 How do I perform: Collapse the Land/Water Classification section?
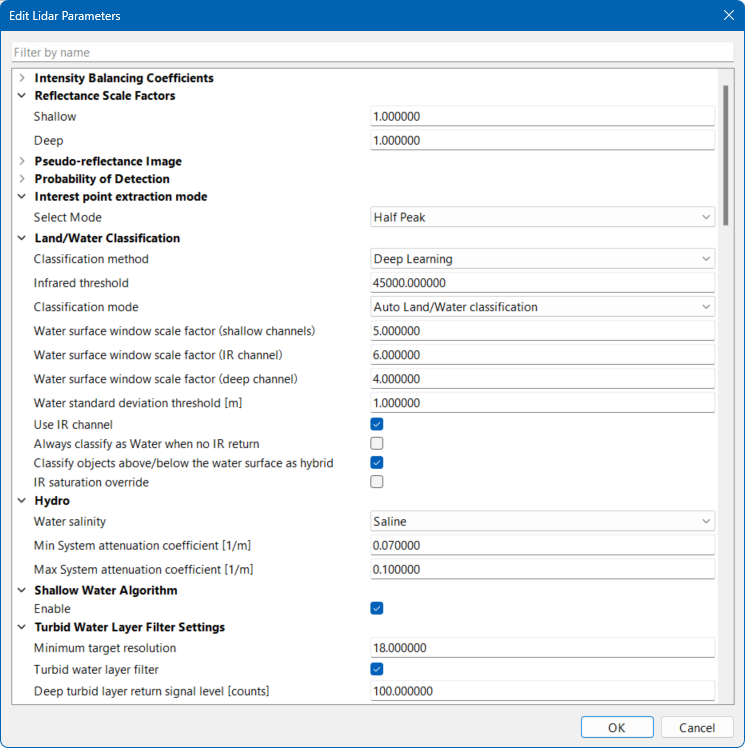pyautogui.click(x=22, y=238)
